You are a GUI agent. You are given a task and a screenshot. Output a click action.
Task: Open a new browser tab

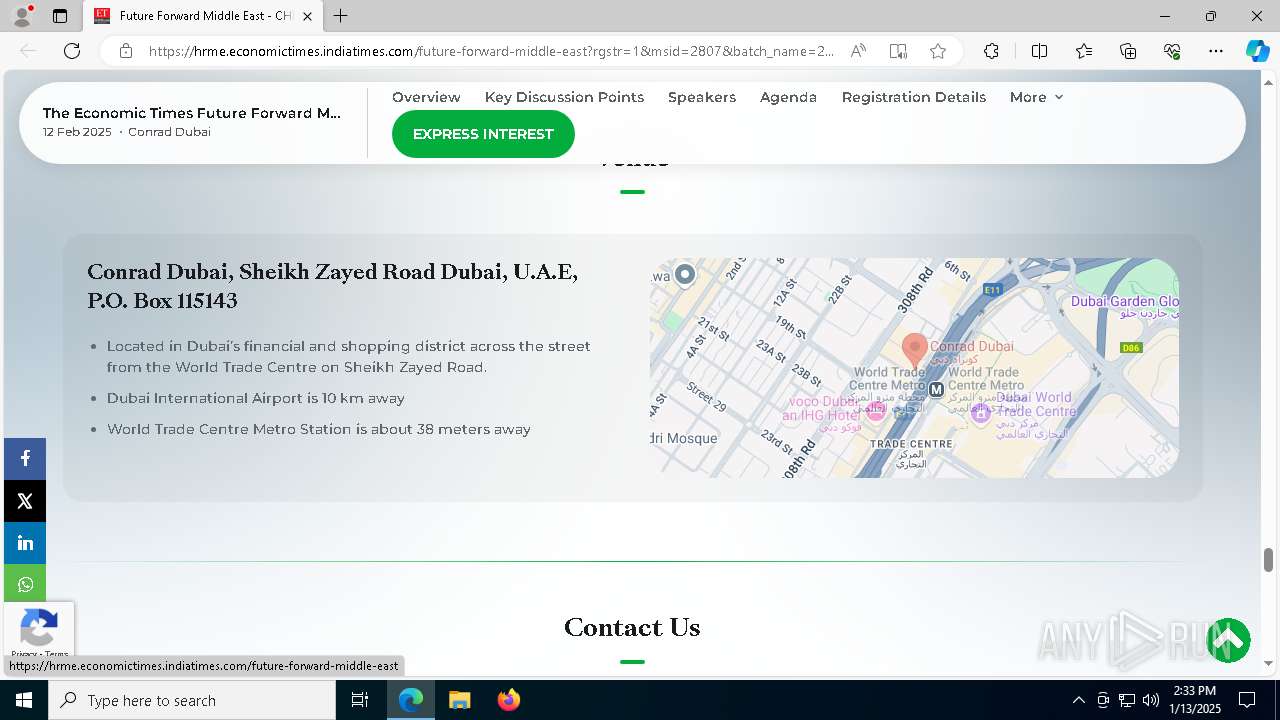click(x=341, y=16)
